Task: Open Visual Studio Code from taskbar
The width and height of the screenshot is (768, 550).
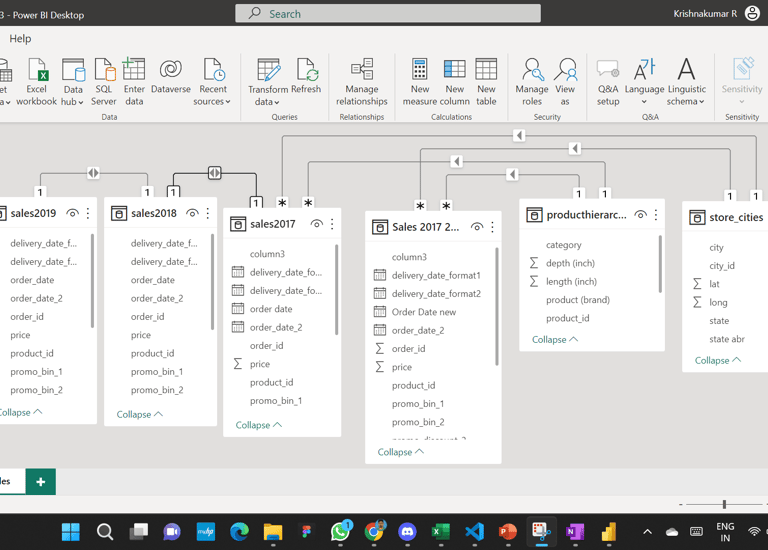Action: pos(474,531)
